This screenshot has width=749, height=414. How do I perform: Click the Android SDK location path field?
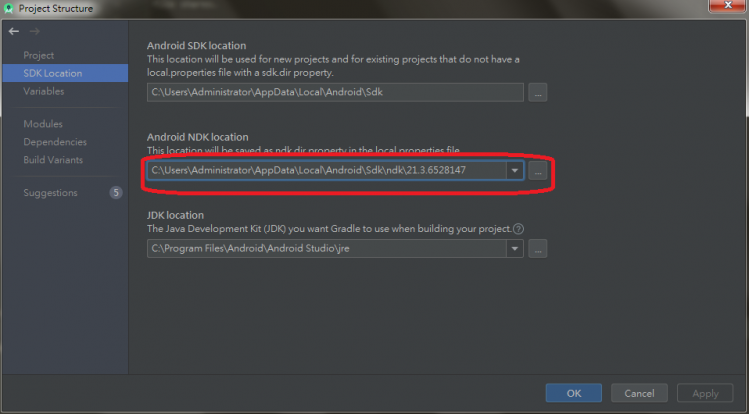tap(335, 93)
